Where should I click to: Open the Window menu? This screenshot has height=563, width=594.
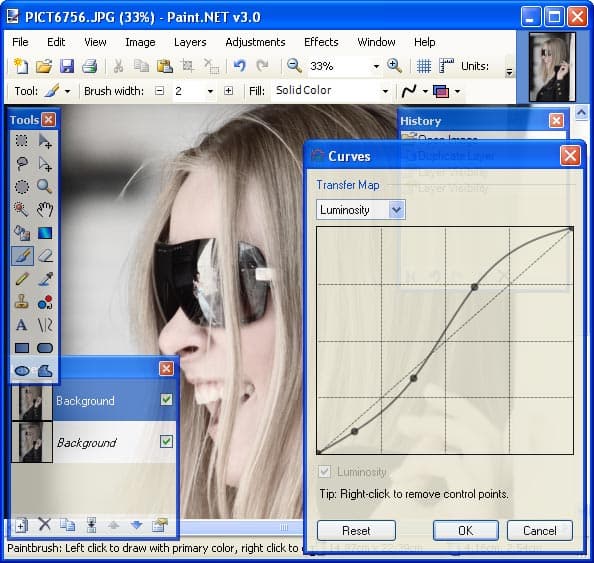click(377, 42)
